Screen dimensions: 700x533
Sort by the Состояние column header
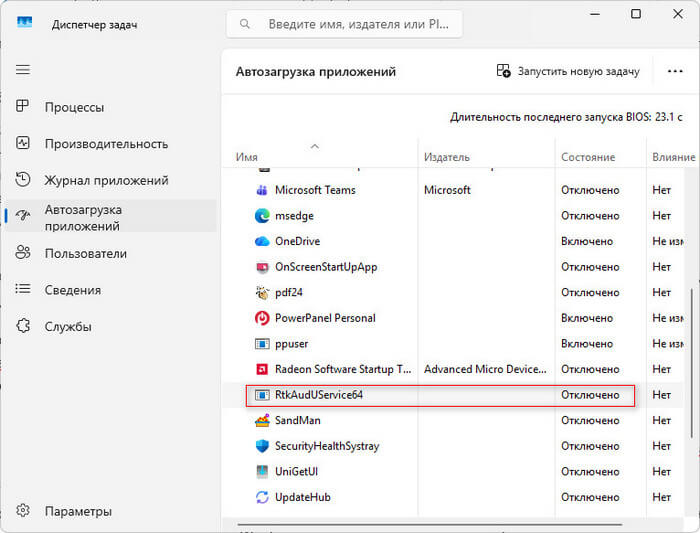[588, 157]
